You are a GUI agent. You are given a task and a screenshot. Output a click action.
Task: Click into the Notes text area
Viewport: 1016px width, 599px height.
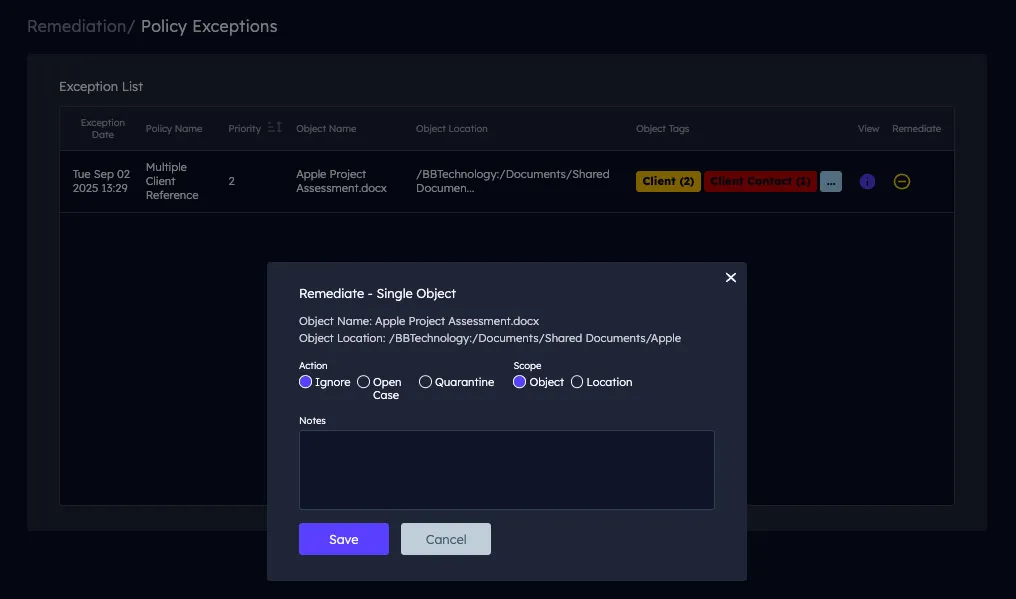[x=507, y=470]
